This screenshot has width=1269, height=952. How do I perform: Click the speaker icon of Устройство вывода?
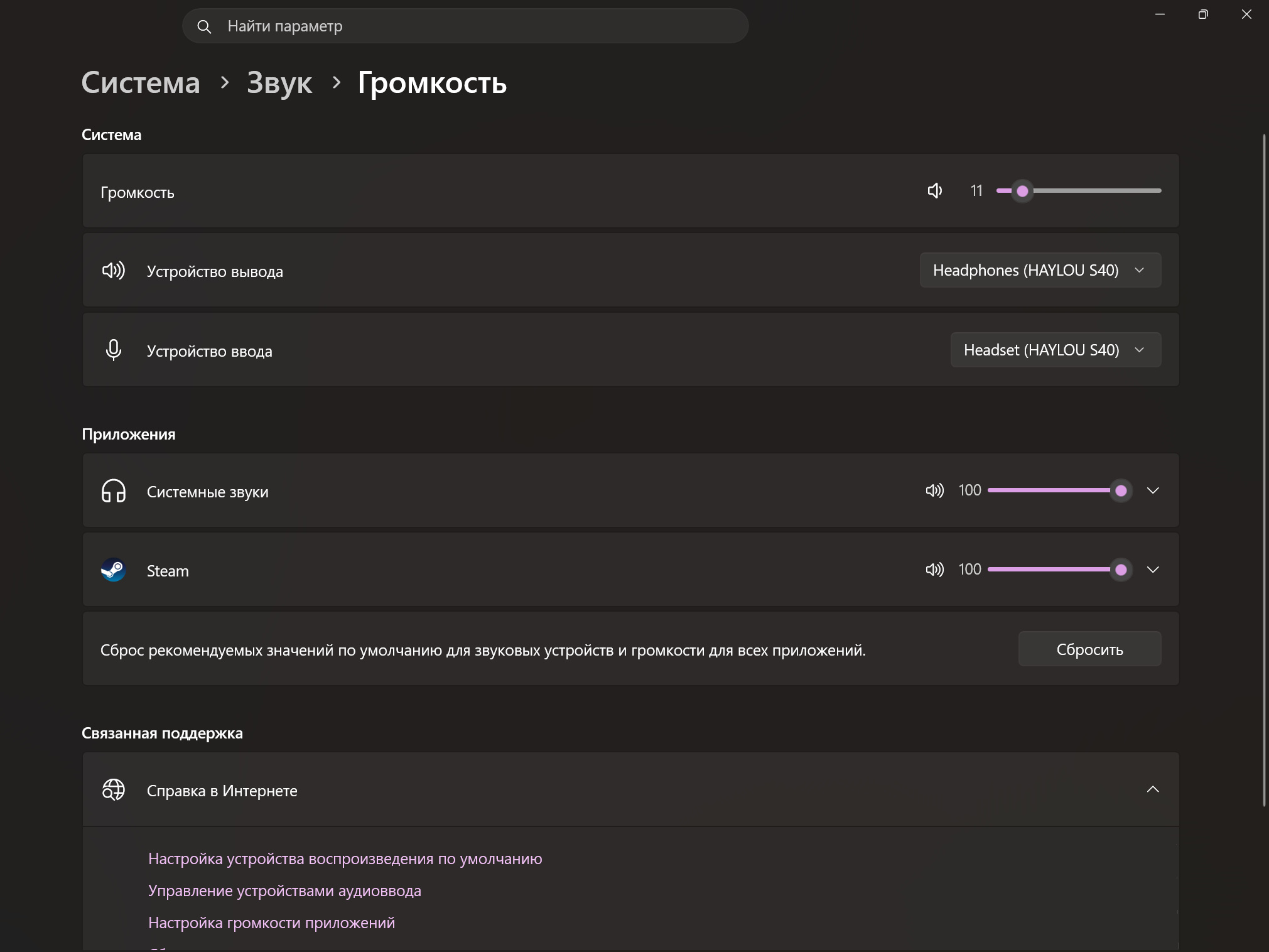tap(114, 271)
